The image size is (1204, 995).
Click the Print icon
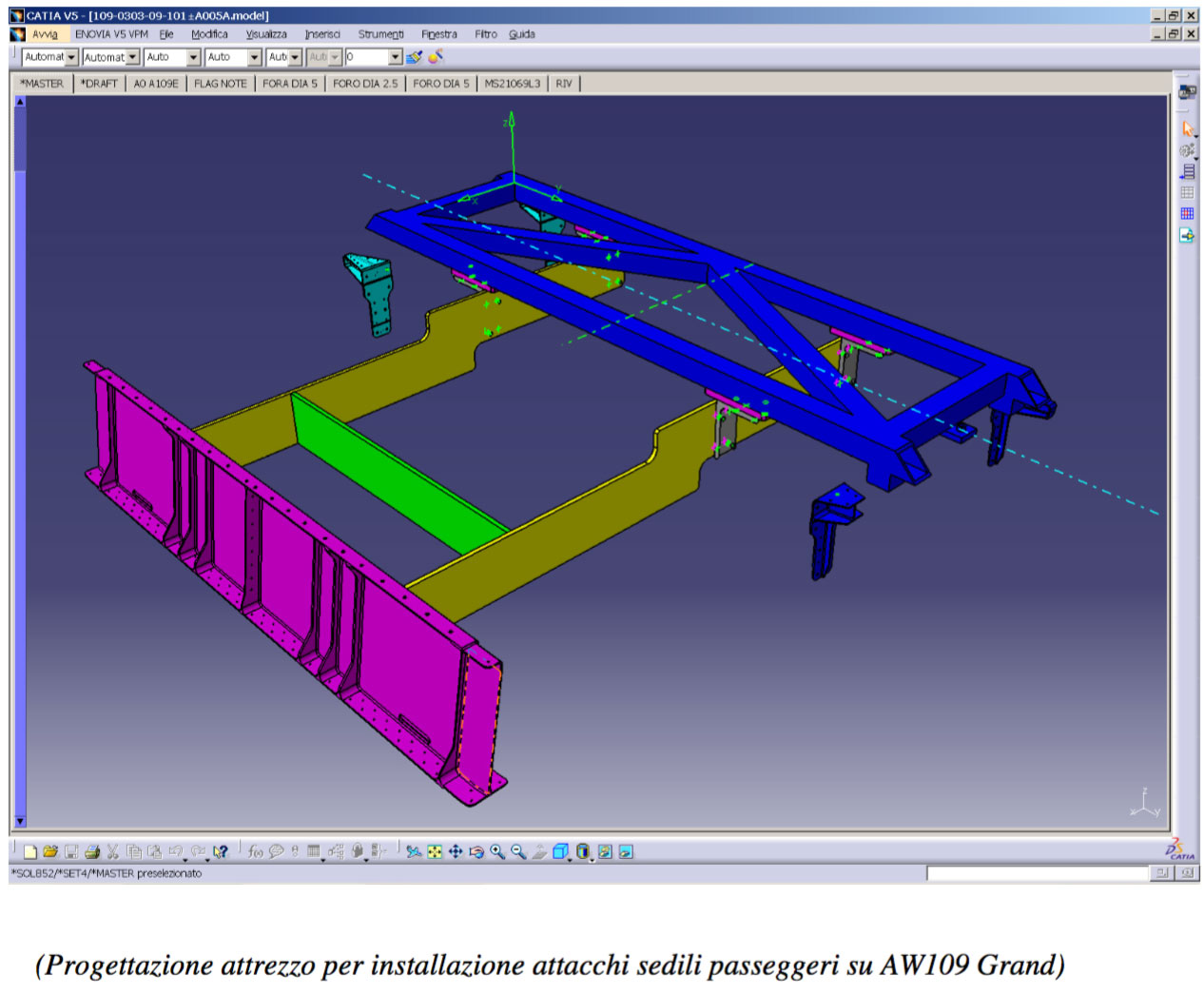click(92, 851)
